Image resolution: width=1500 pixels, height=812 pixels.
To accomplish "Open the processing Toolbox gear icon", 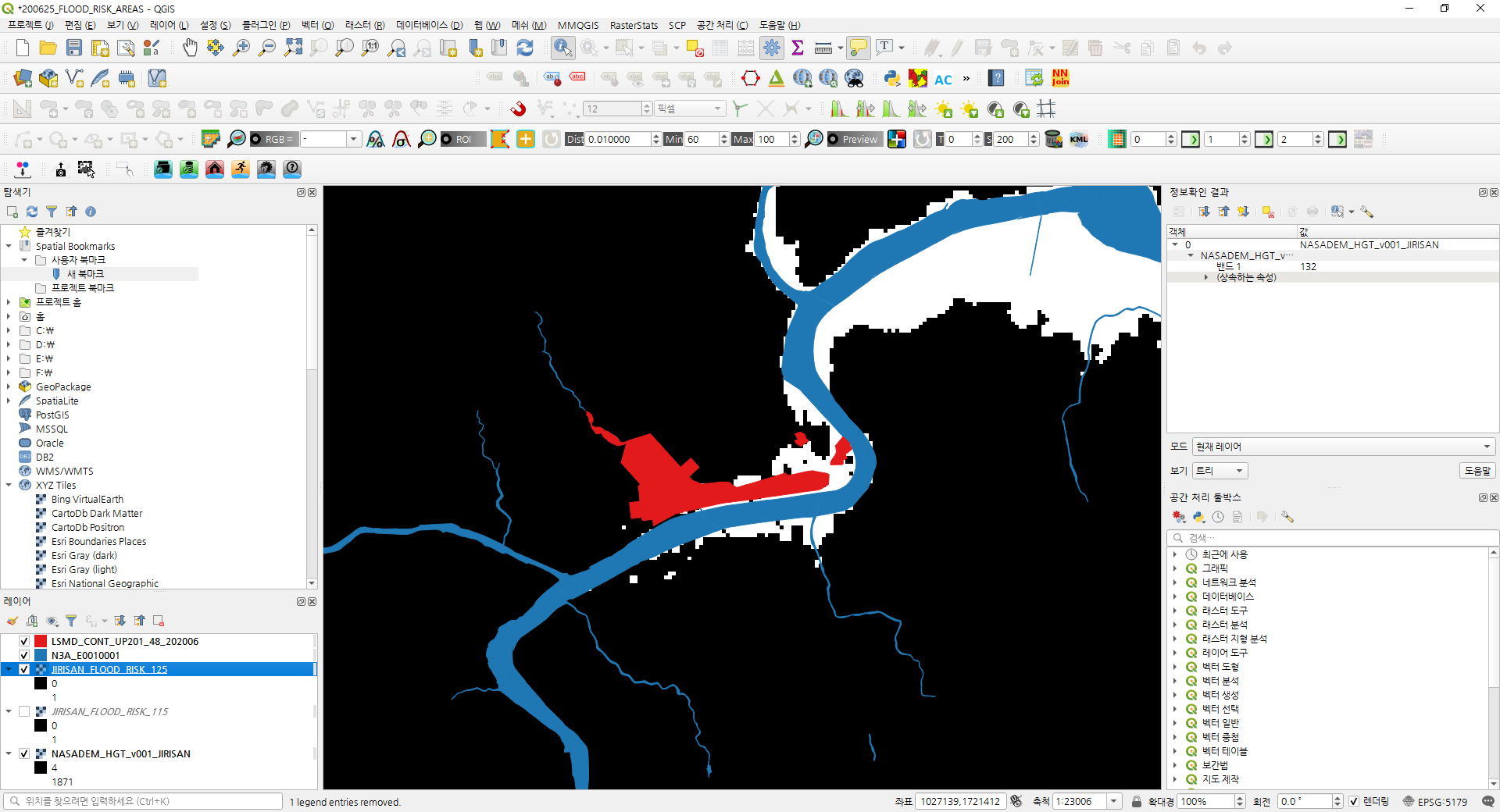I will [x=772, y=48].
